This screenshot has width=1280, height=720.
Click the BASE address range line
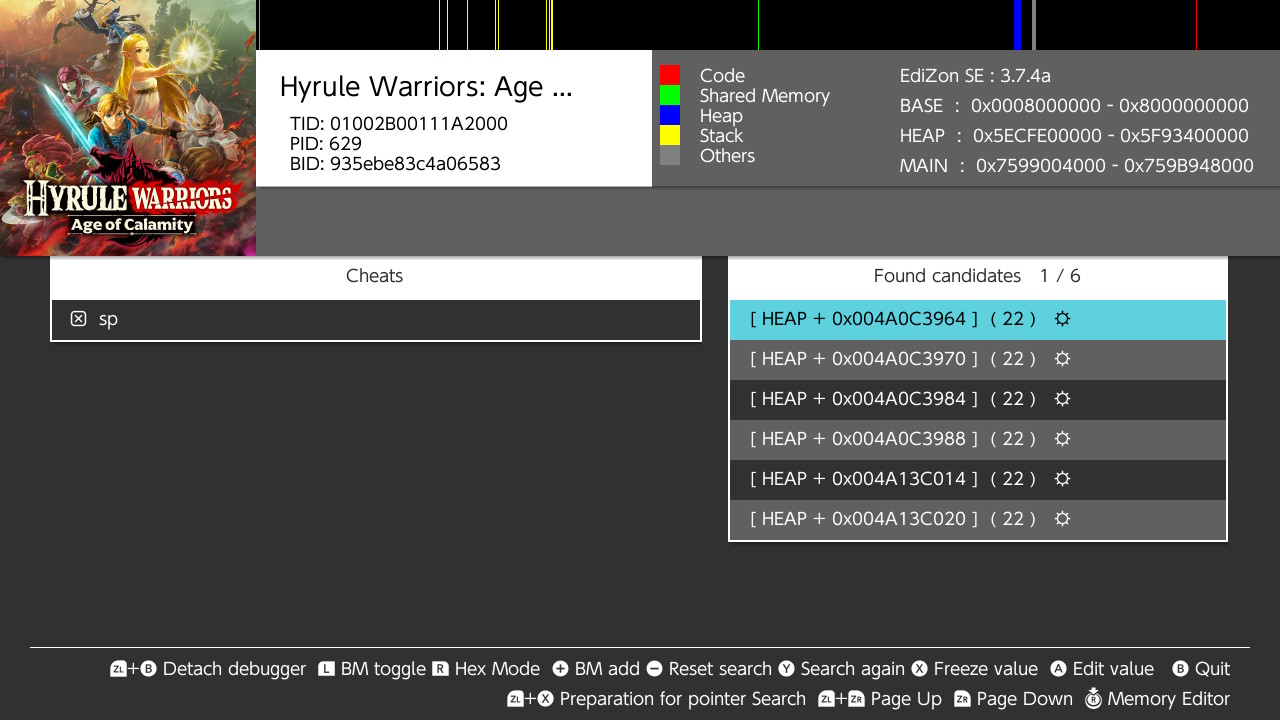[1074, 106]
